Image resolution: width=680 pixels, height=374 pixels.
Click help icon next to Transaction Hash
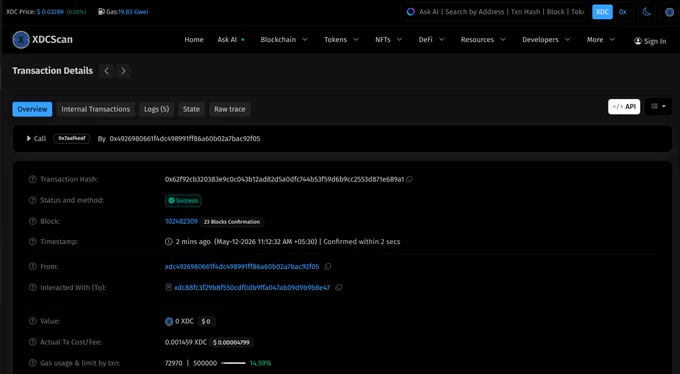click(33, 179)
